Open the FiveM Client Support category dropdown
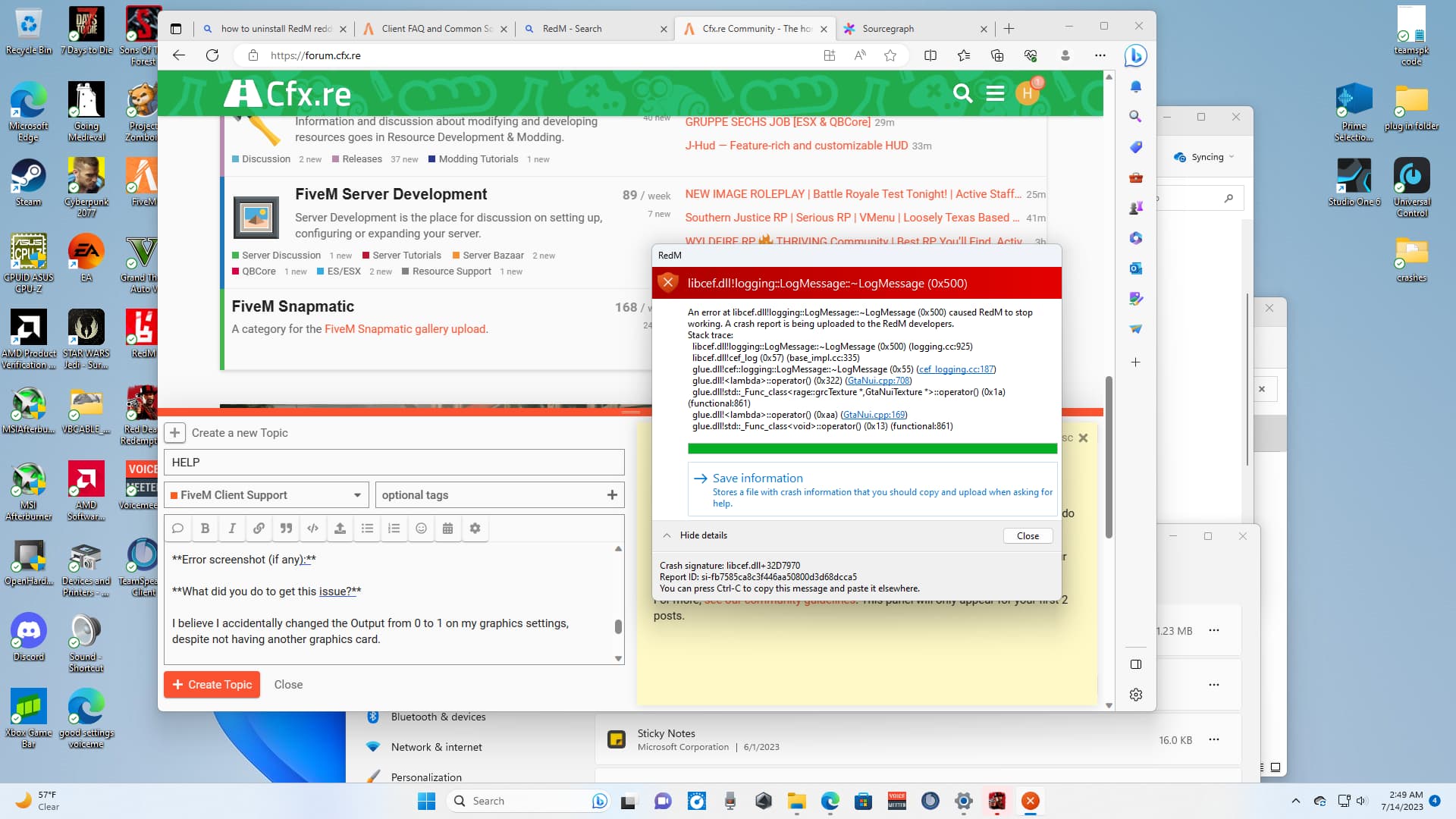This screenshot has height=819, width=1456. (266, 495)
